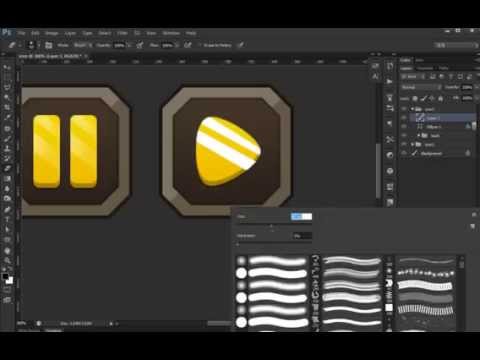Toggle the Brush panel from the options bar

click(49, 45)
